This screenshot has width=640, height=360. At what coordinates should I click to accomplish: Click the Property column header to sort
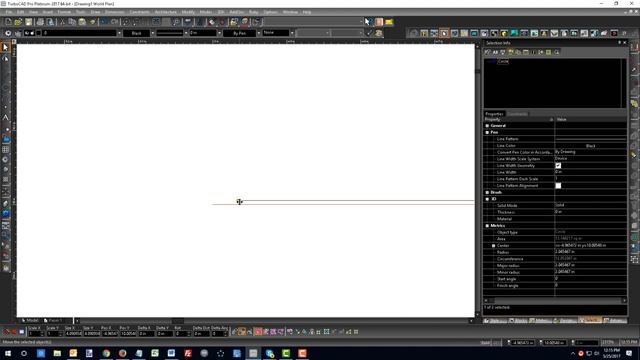pyautogui.click(x=519, y=120)
